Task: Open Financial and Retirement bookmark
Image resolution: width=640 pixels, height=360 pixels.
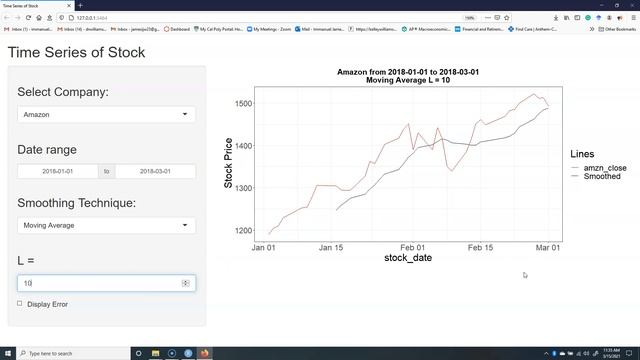Action: click(479, 29)
